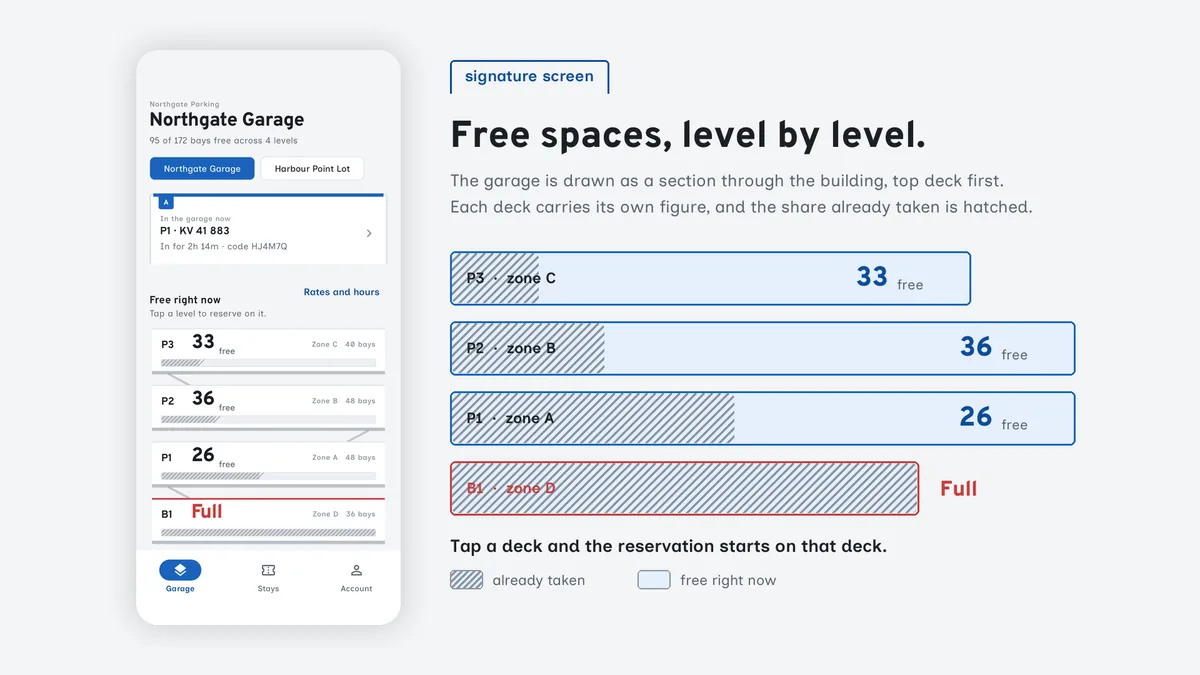Select the P2 zone B deck bar
Screen dimensions: 1200x675
click(762, 348)
